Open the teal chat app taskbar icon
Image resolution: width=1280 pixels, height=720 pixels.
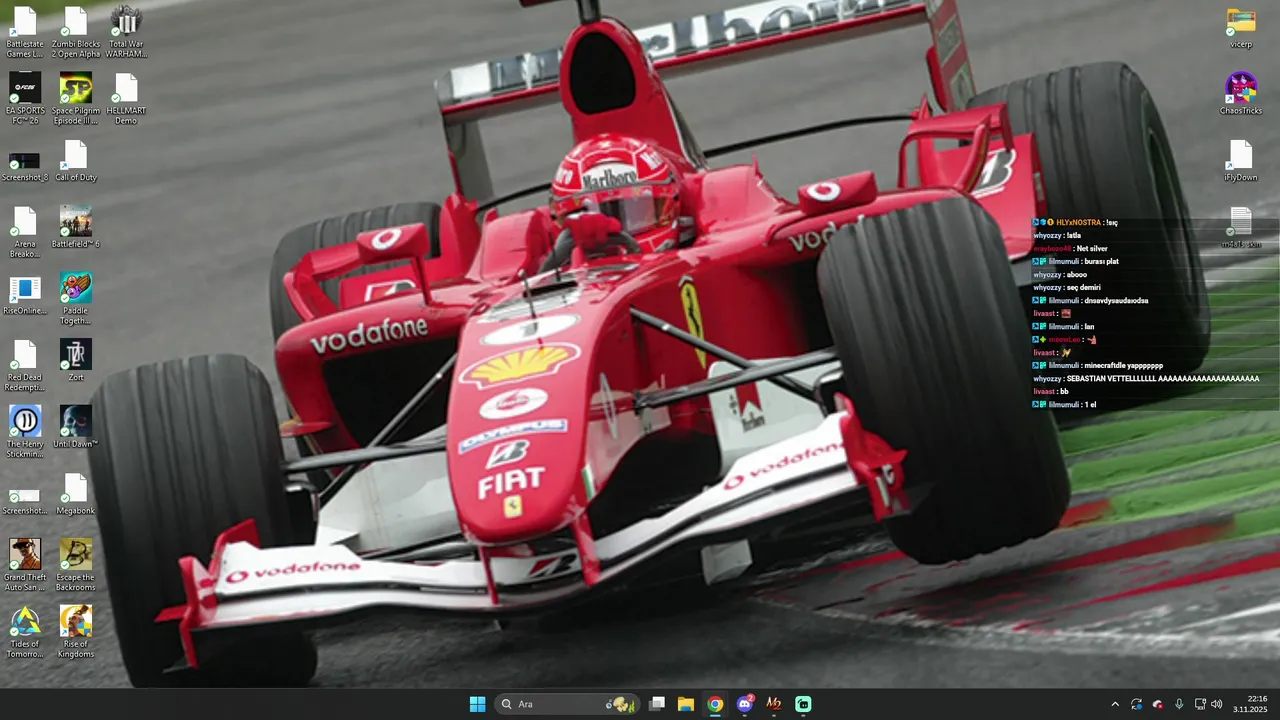(803, 704)
